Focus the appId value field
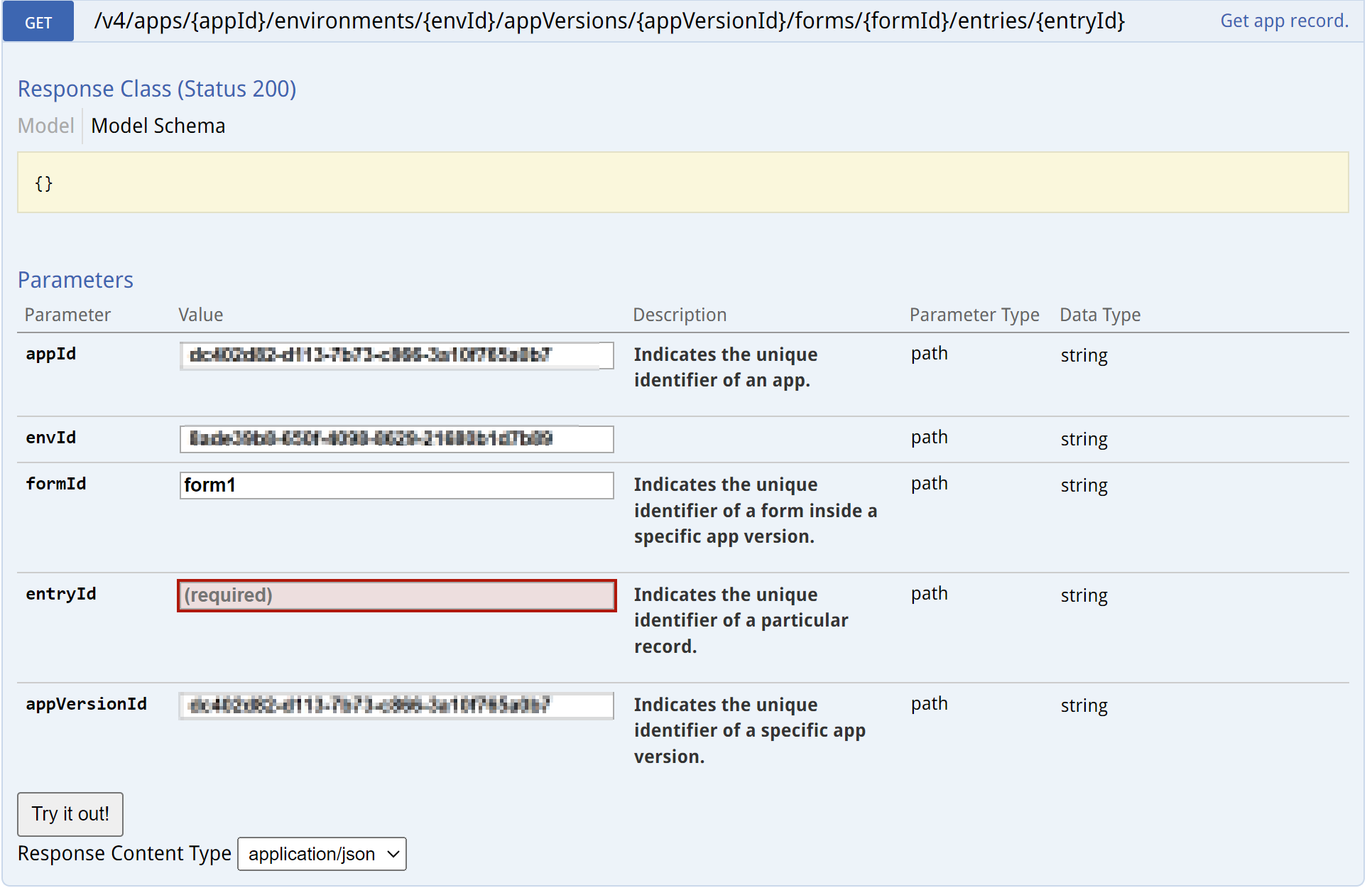The width and height of the screenshot is (1372, 888). (396, 355)
